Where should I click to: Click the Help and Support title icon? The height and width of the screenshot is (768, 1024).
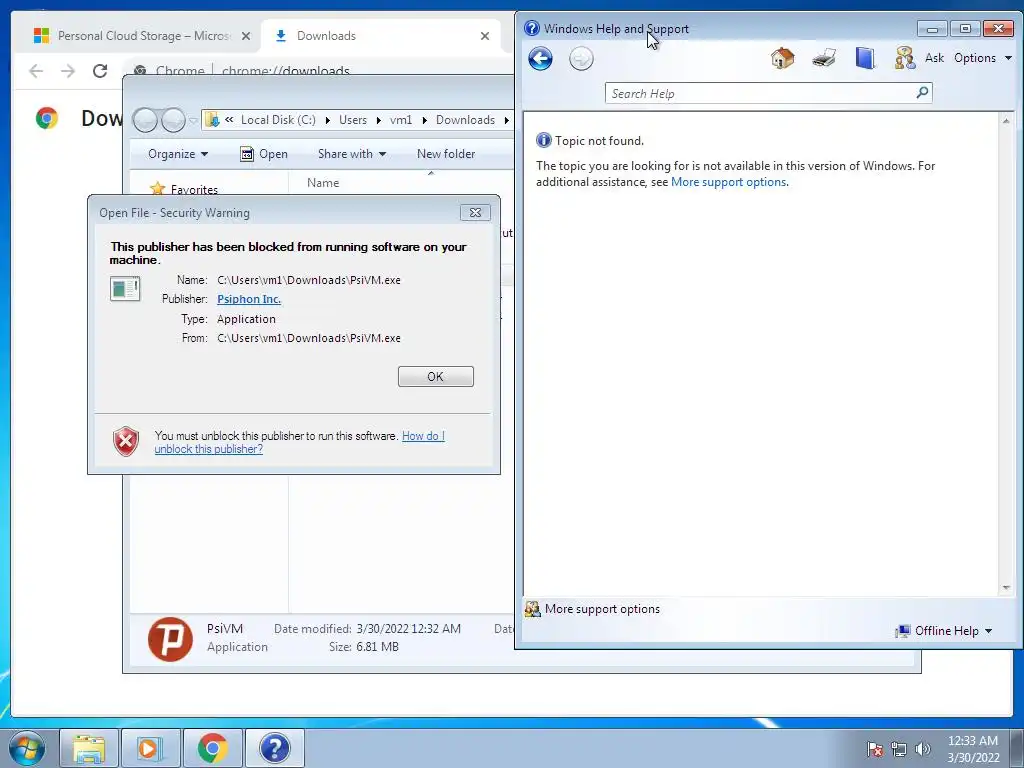tap(532, 28)
